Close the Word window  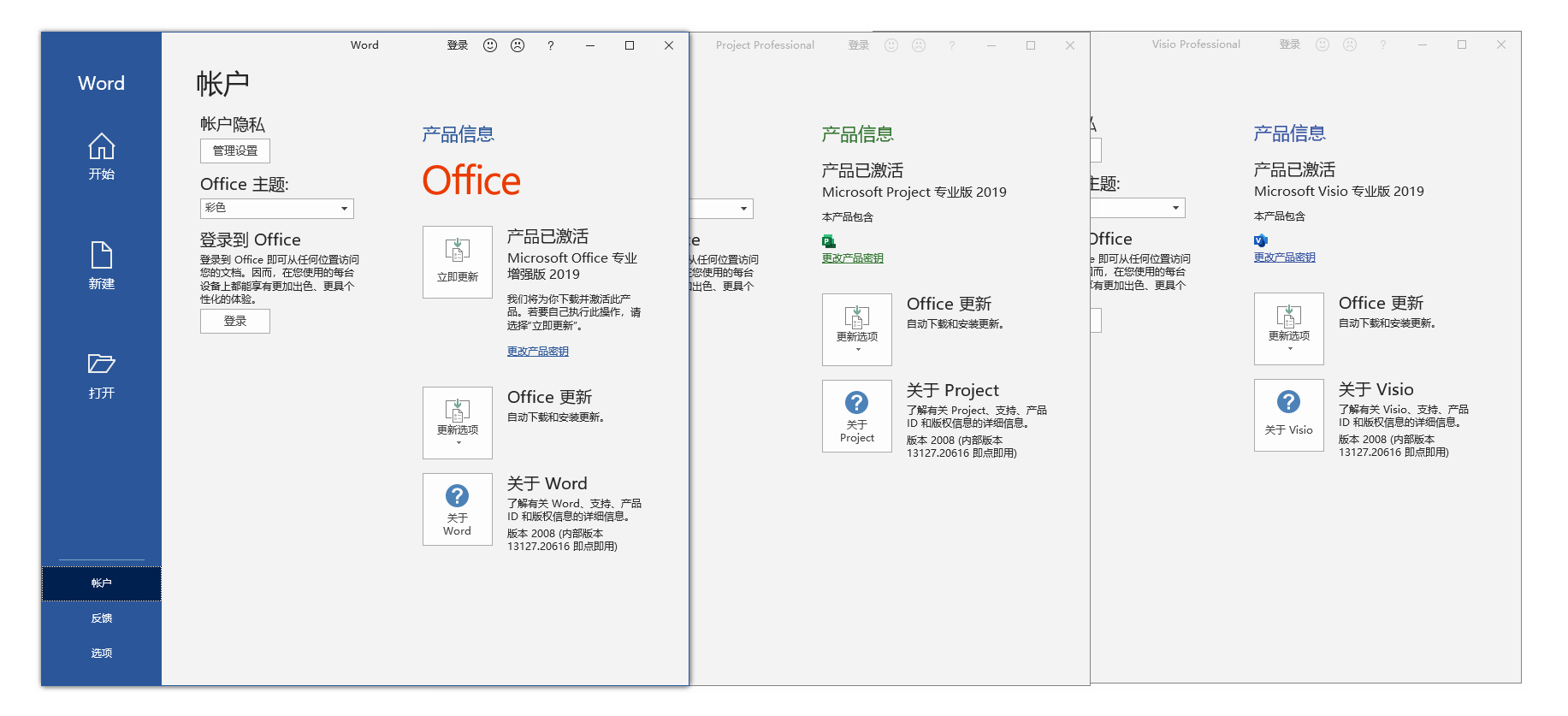(x=669, y=45)
